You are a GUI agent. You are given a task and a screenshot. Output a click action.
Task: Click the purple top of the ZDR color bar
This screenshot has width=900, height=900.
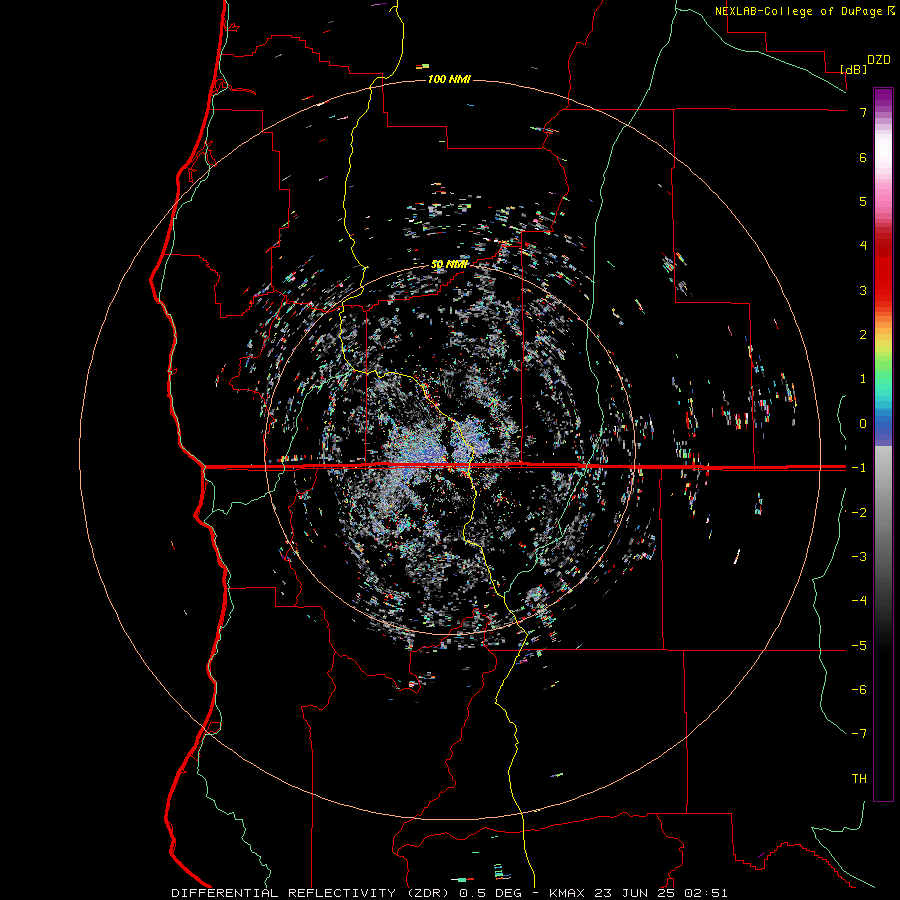[x=883, y=98]
